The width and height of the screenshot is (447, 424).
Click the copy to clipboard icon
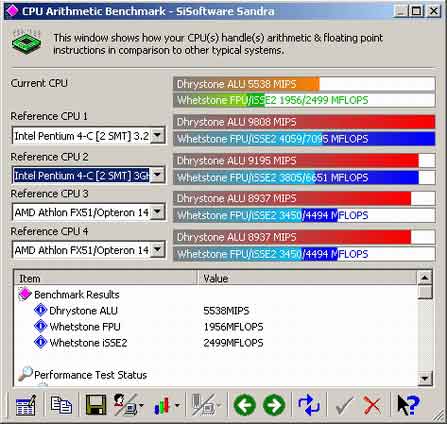pyautogui.click(x=61, y=405)
